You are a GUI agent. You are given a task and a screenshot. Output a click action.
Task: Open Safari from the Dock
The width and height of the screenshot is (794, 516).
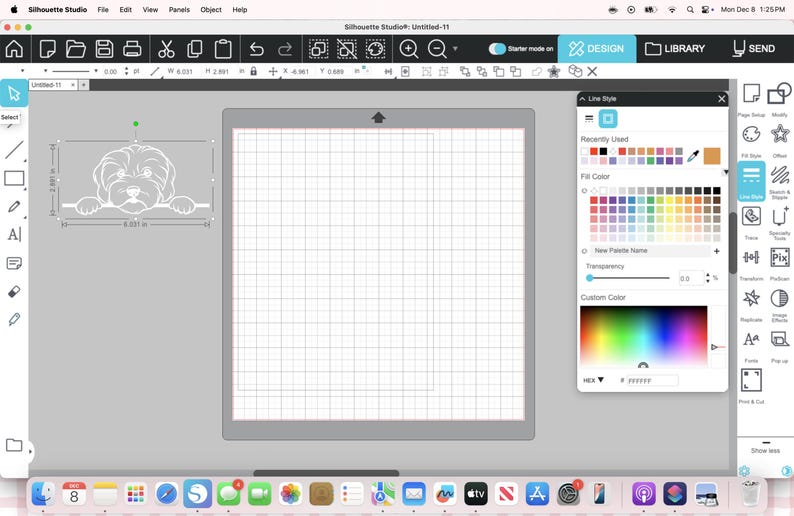[x=167, y=493]
